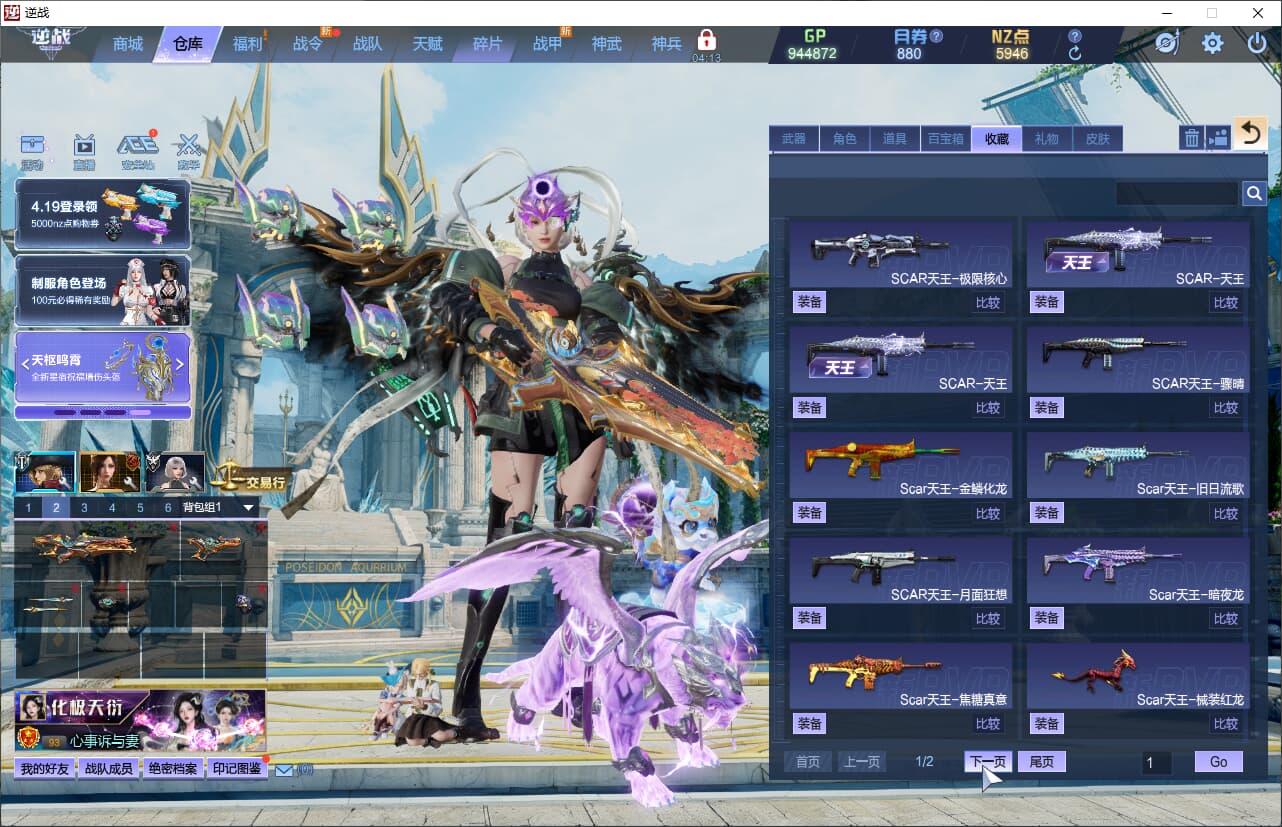Click 比较 for Scar天王-暗夜龙
This screenshot has height=827, width=1282.
tap(1226, 618)
